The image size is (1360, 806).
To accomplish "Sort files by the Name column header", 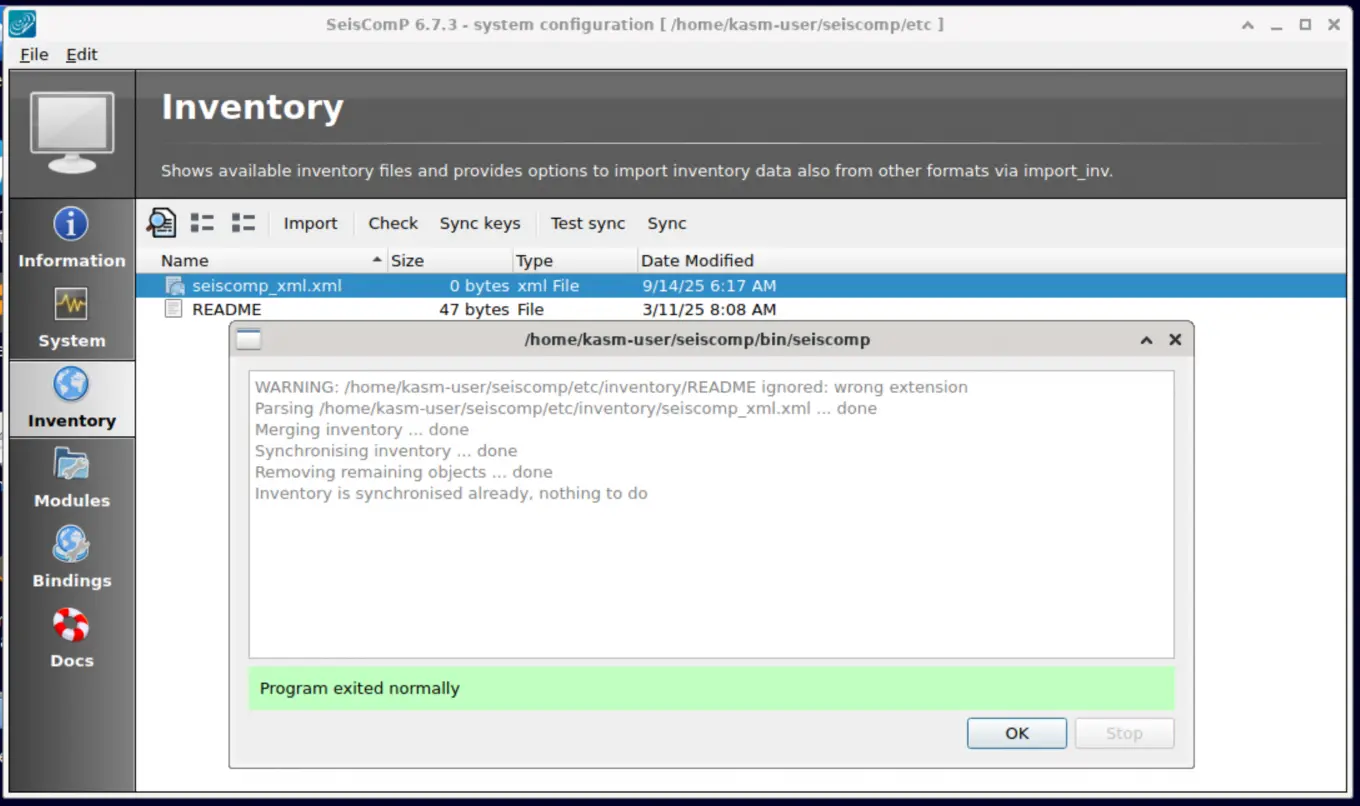I will (x=261, y=261).
